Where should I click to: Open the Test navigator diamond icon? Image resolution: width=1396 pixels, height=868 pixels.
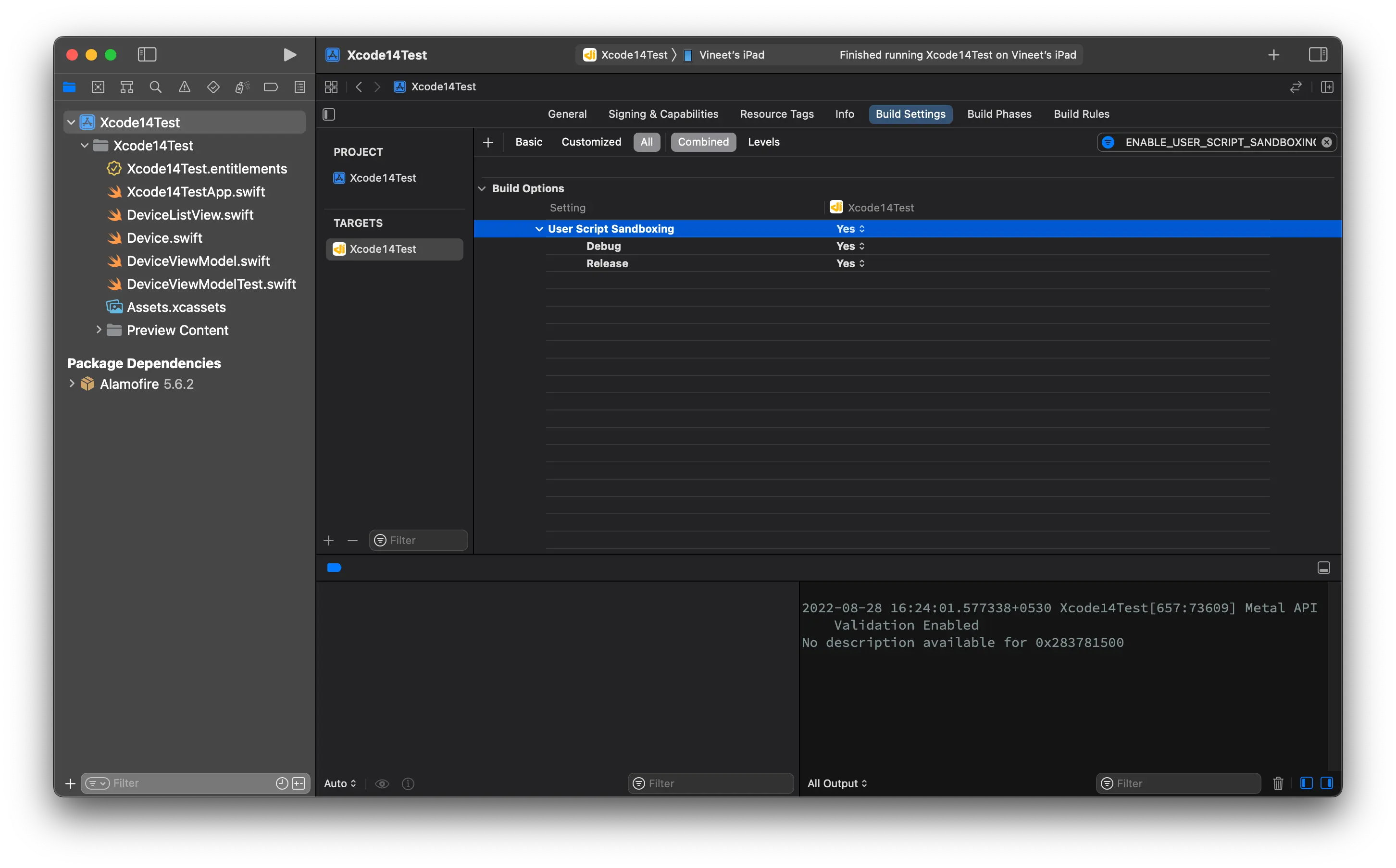[213, 87]
